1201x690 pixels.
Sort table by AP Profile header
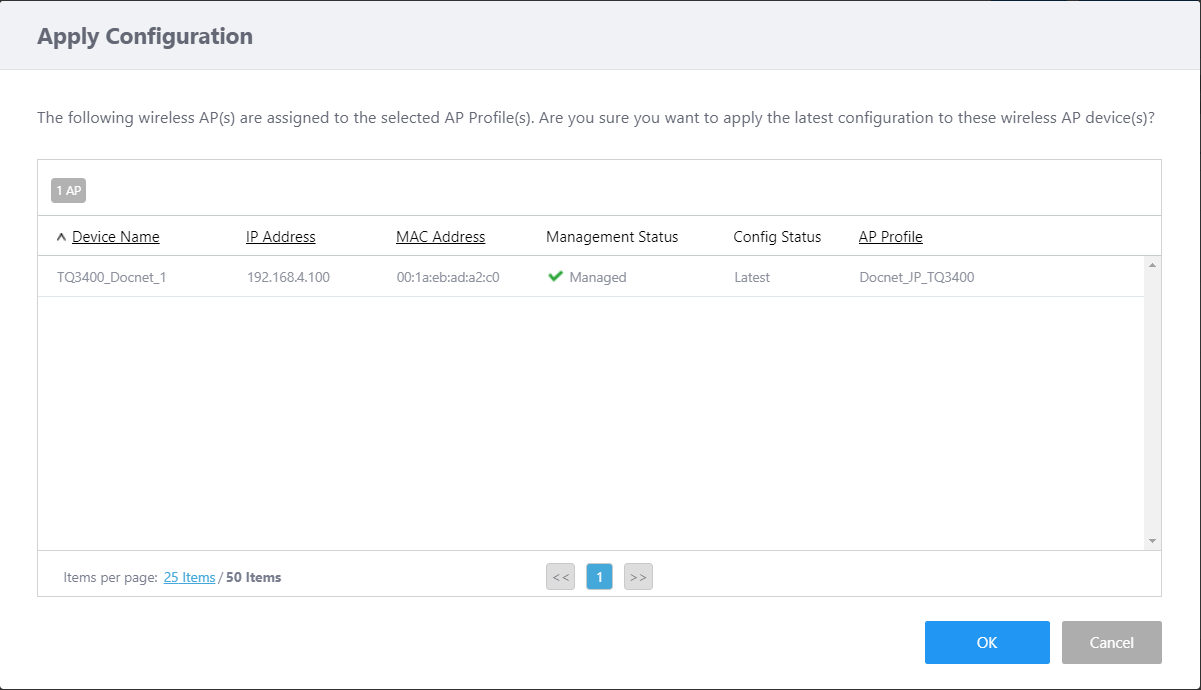tap(890, 237)
